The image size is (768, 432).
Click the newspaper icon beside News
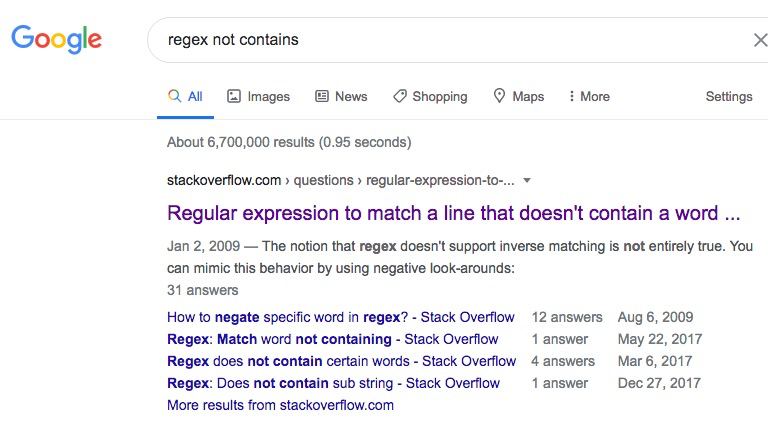322,96
